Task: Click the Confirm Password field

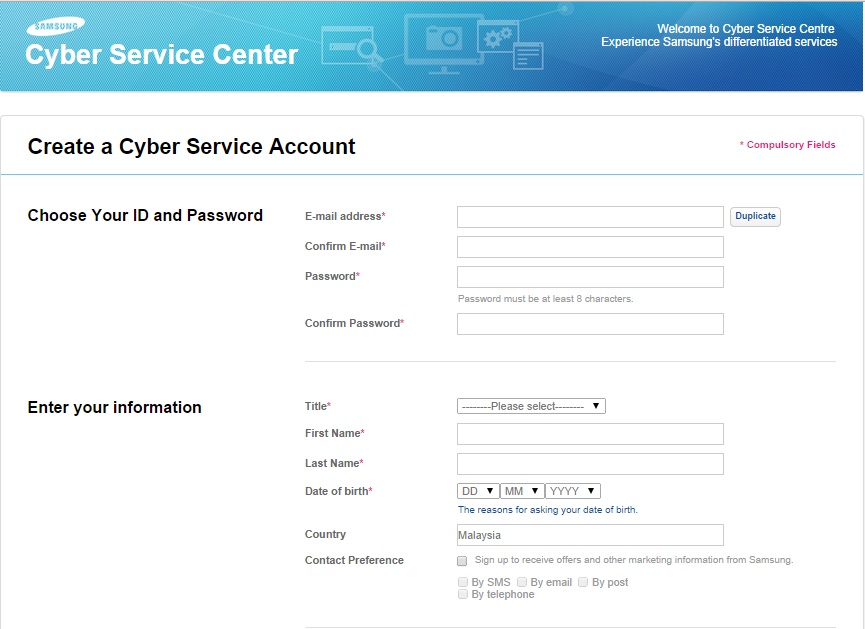Action: 590,324
